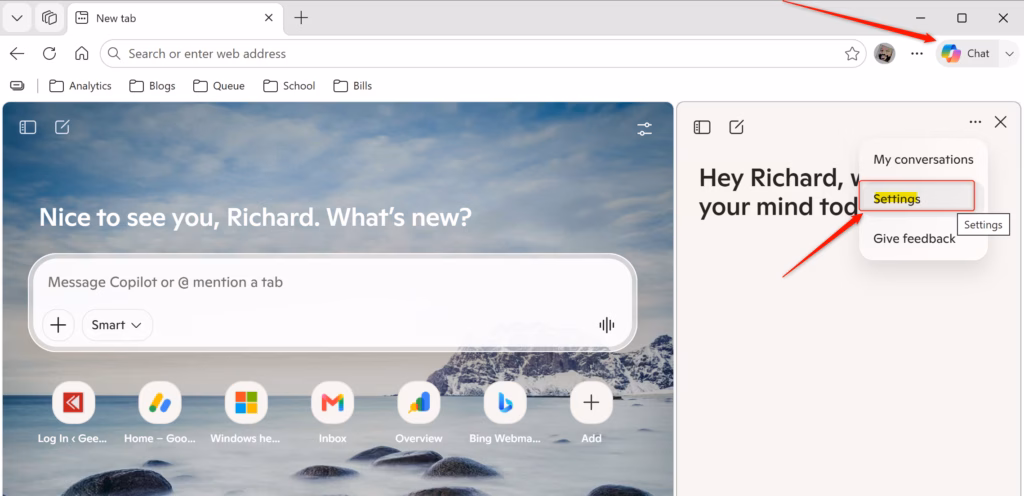
Task: Open the Bing Webma... shortcut
Action: coord(505,412)
